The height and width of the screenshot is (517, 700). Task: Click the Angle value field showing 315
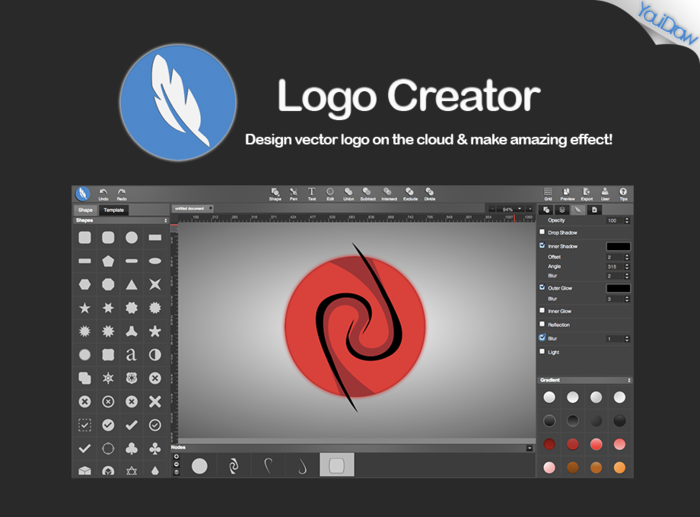point(615,267)
